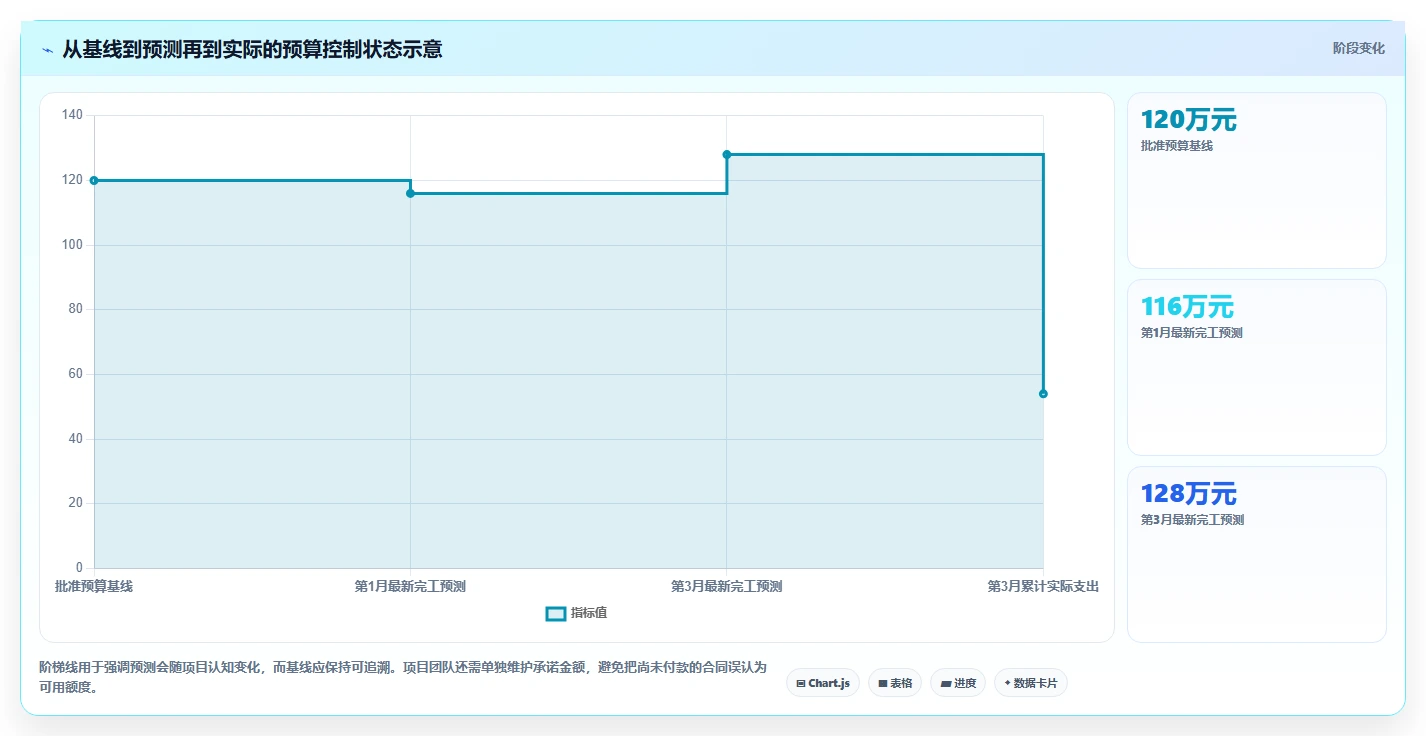Select the 数据卡片 tag chip
1426x736 pixels.
1031,683
